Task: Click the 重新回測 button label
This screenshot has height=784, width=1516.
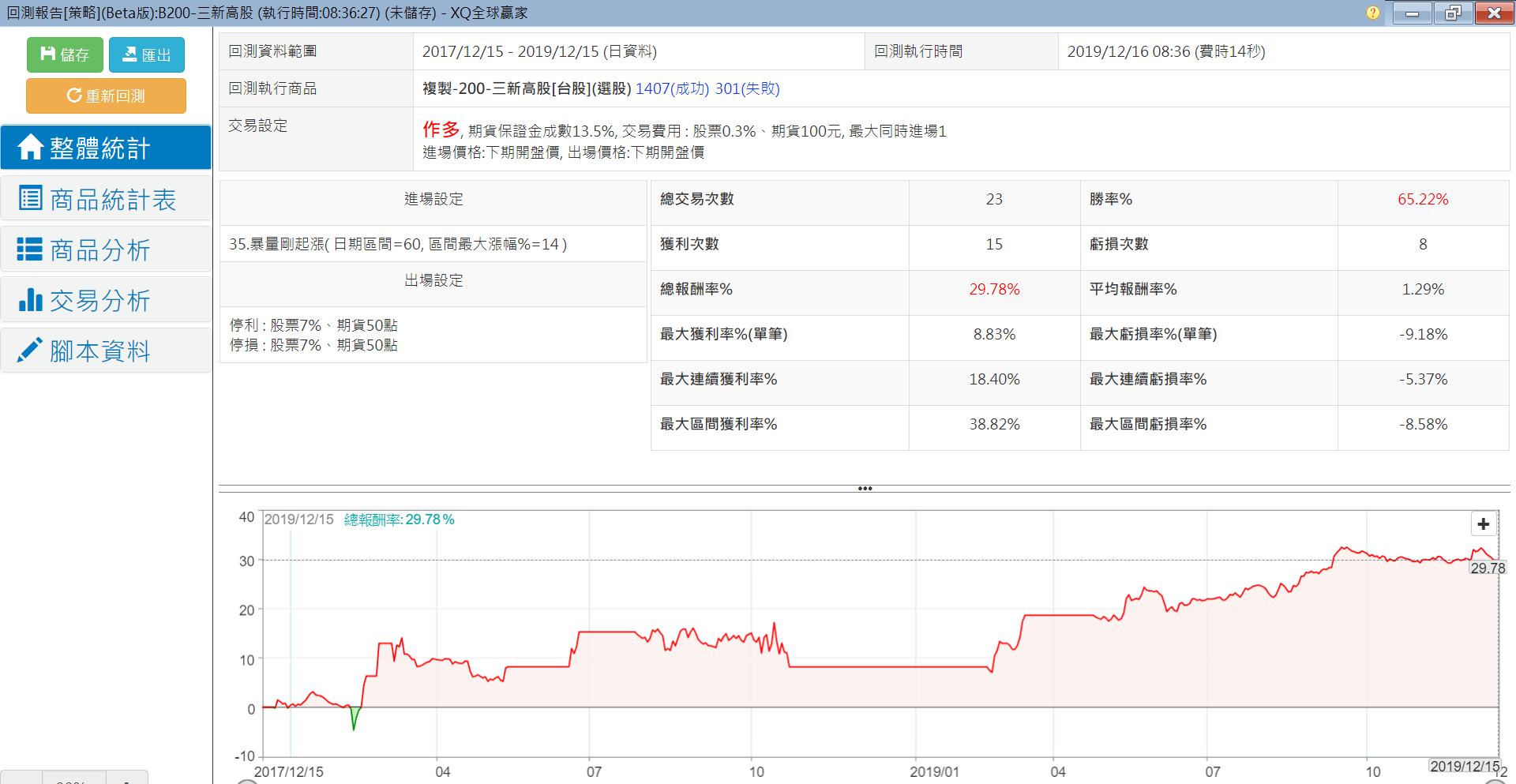Action: (x=115, y=96)
